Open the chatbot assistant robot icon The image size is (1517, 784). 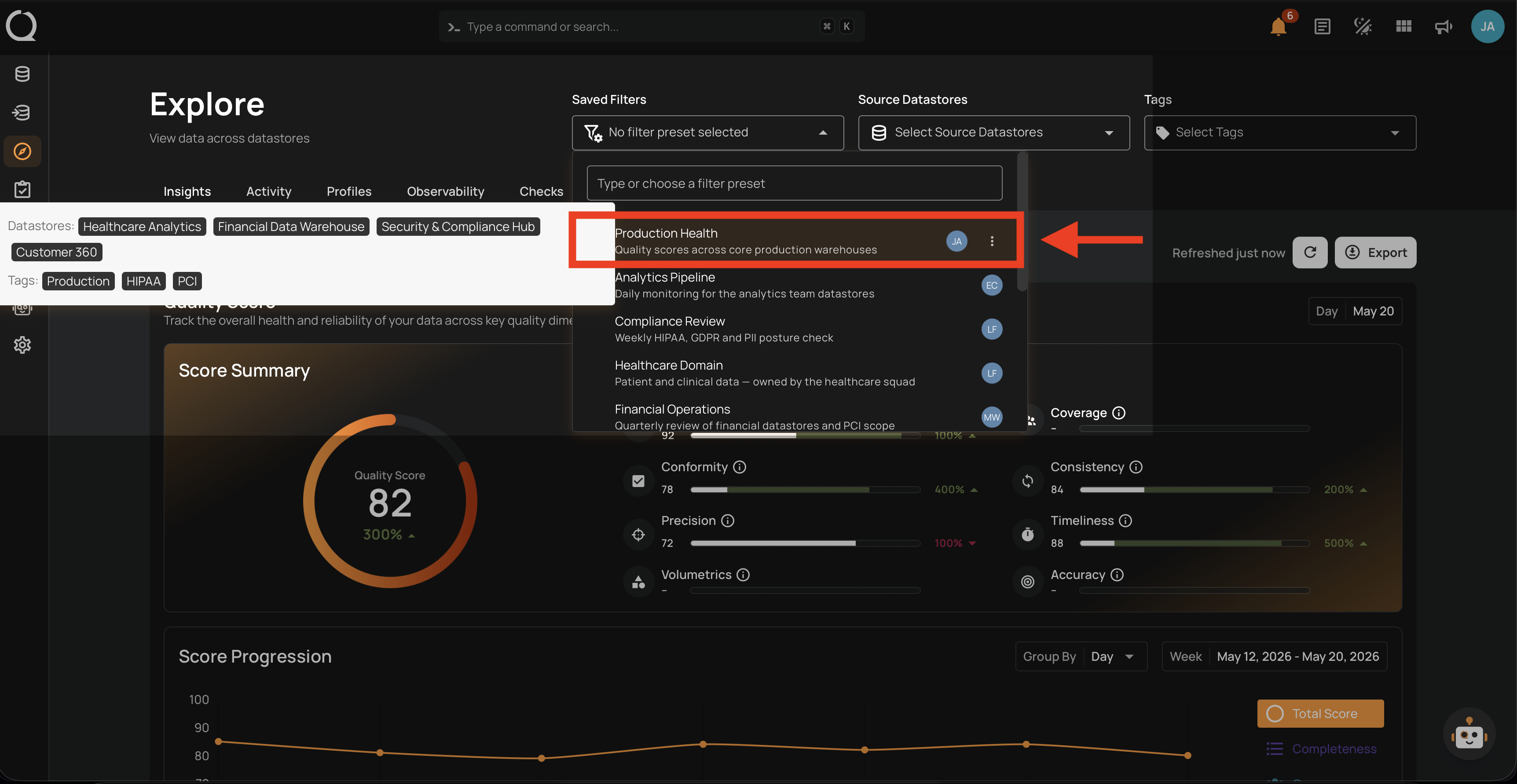1469,735
